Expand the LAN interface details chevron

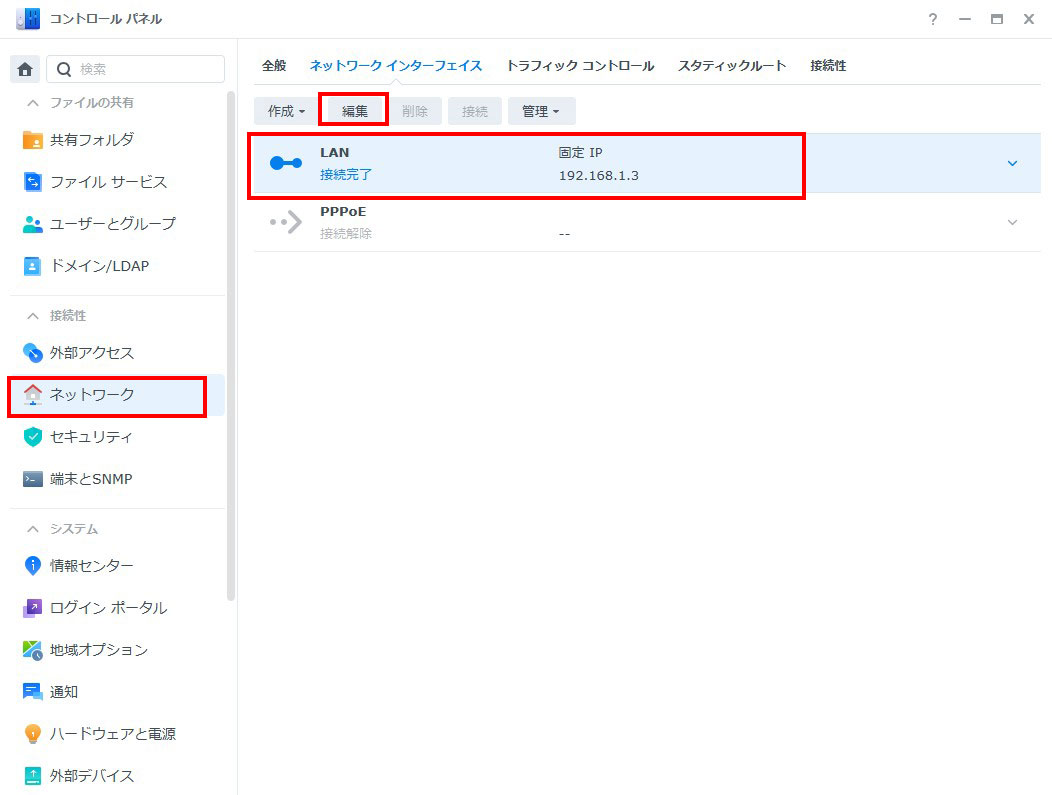[x=1012, y=163]
